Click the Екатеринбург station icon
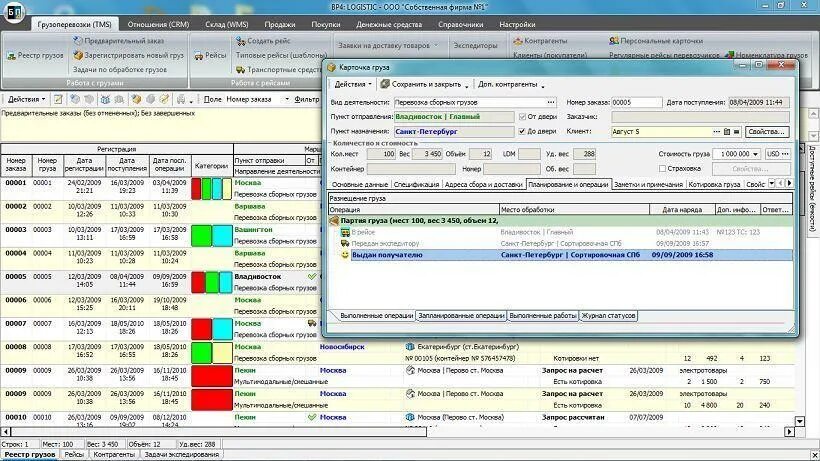This screenshot has height=461, width=820. click(410, 347)
